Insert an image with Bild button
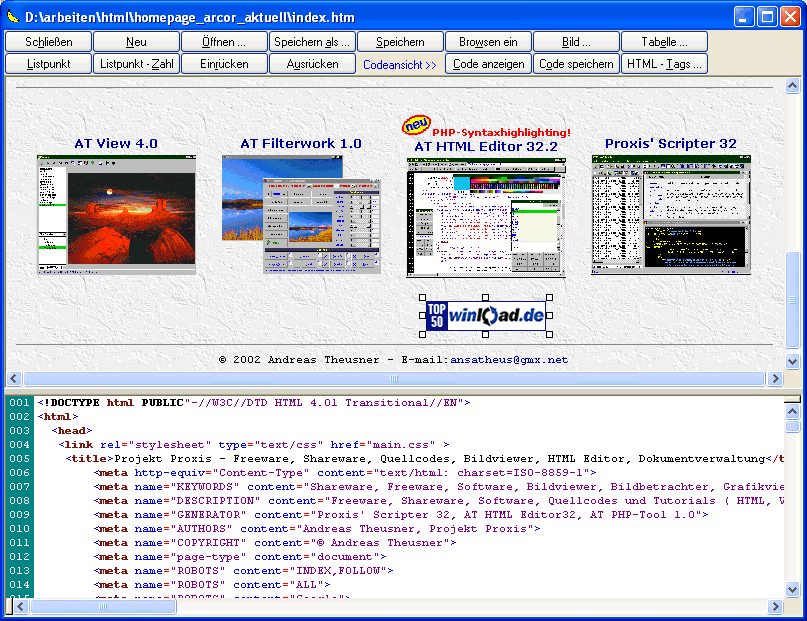This screenshot has height=621, width=807. [576, 42]
